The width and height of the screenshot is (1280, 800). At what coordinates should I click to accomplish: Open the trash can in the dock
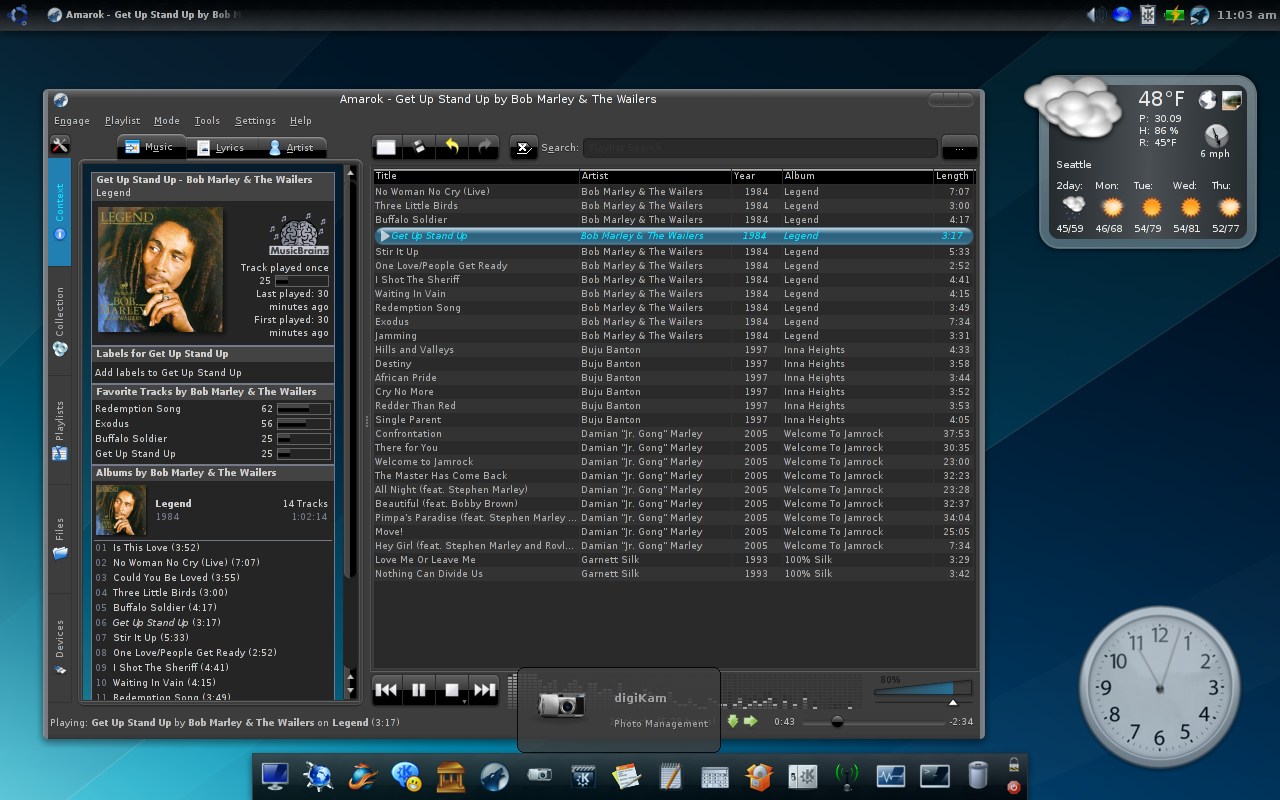[x=978, y=775]
